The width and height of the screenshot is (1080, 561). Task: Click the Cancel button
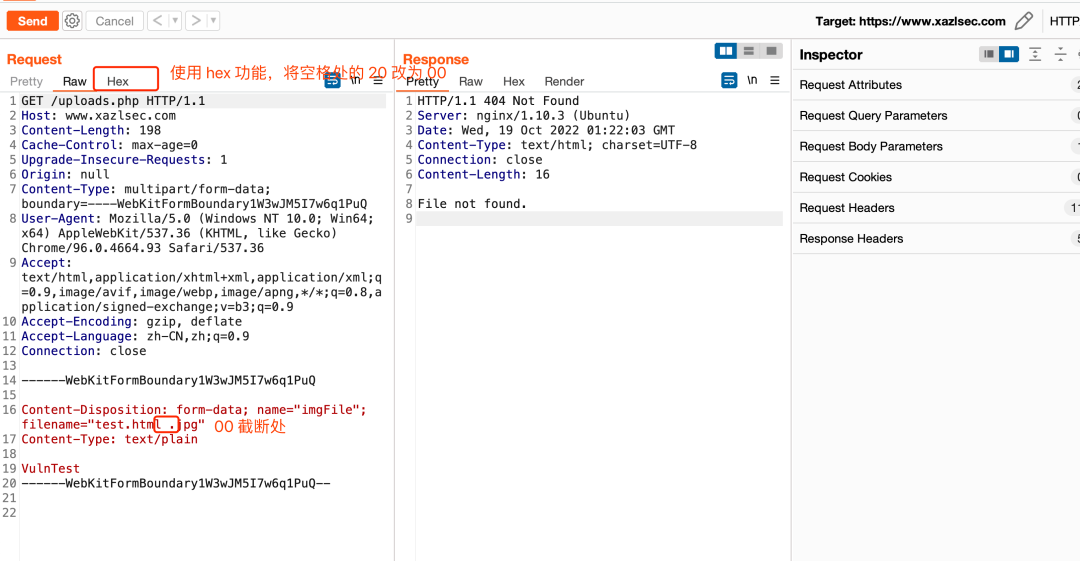pyautogui.click(x=114, y=21)
